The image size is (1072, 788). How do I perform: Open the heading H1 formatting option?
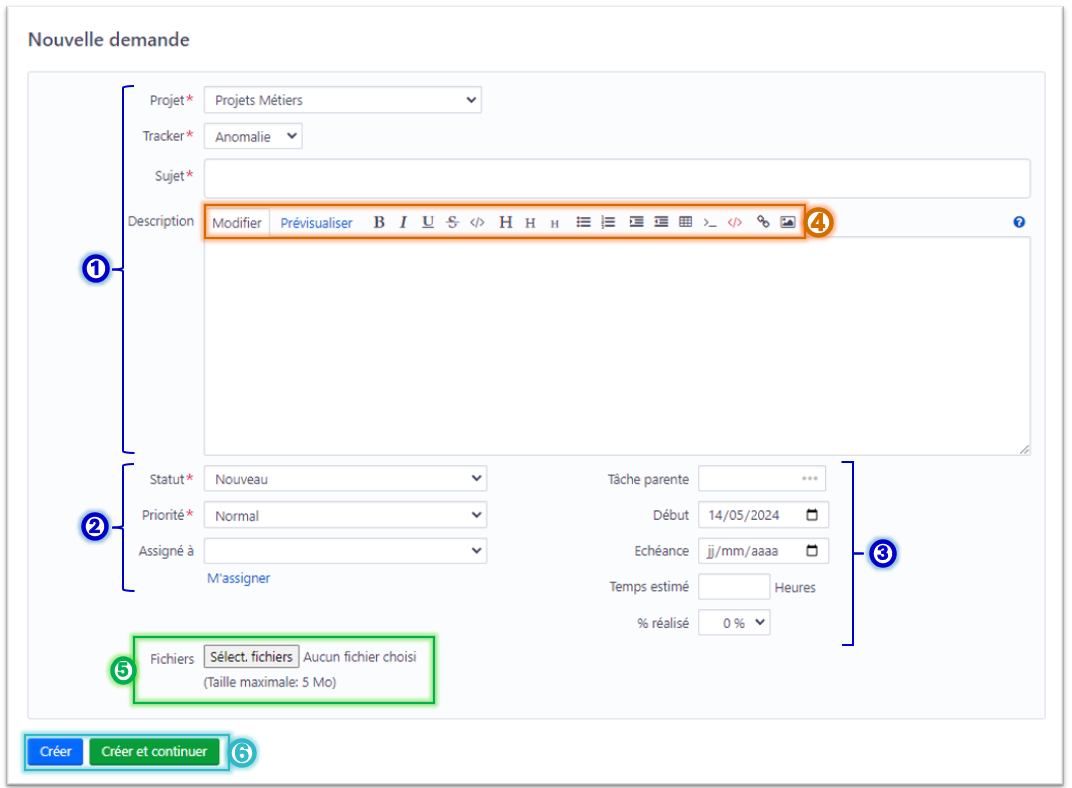(505, 222)
